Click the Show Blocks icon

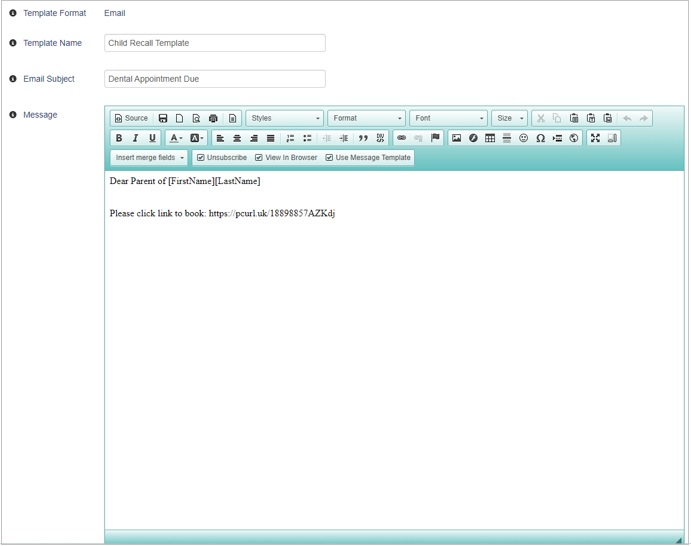tap(612, 138)
